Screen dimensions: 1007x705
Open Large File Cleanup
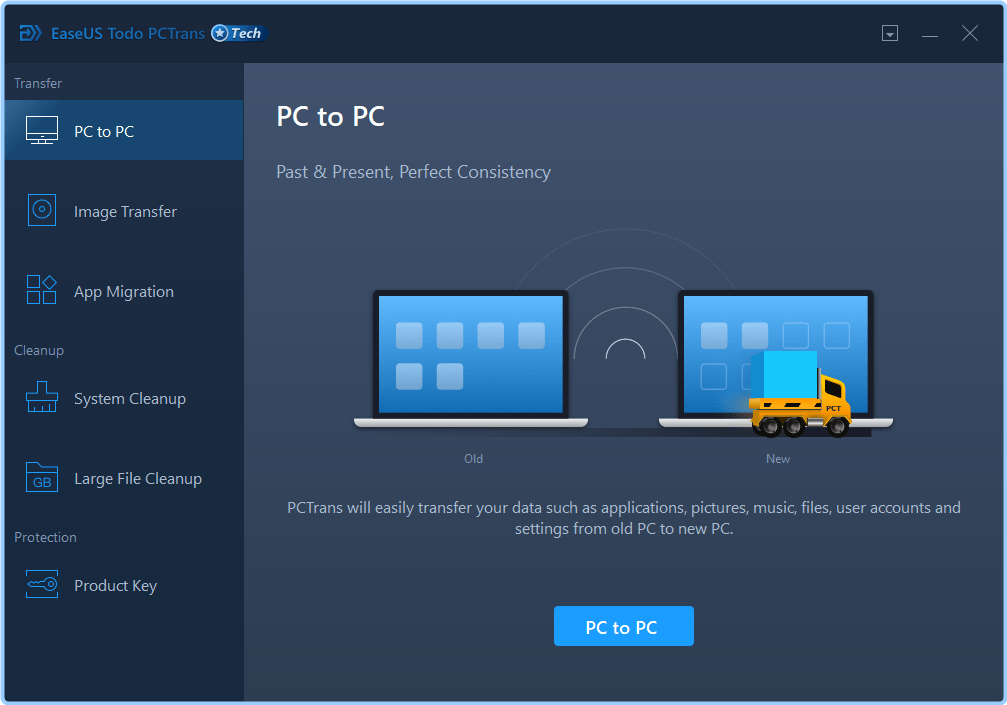pos(124,478)
